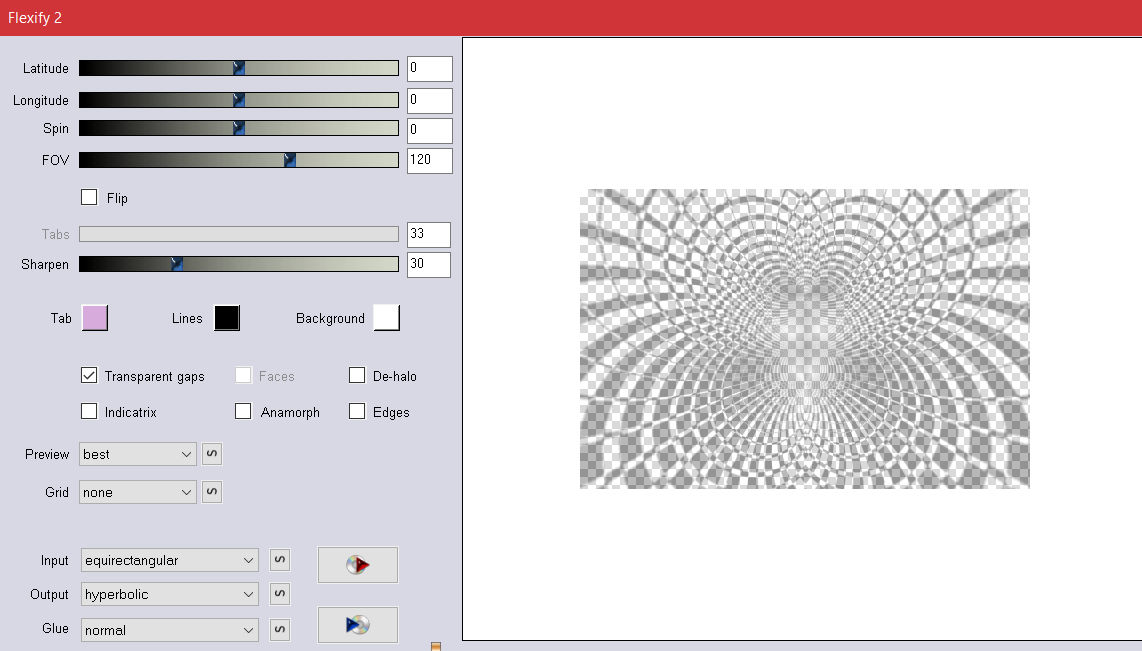Click the small orange icon at panel bottom
This screenshot has height=651, width=1142.
coord(435,646)
